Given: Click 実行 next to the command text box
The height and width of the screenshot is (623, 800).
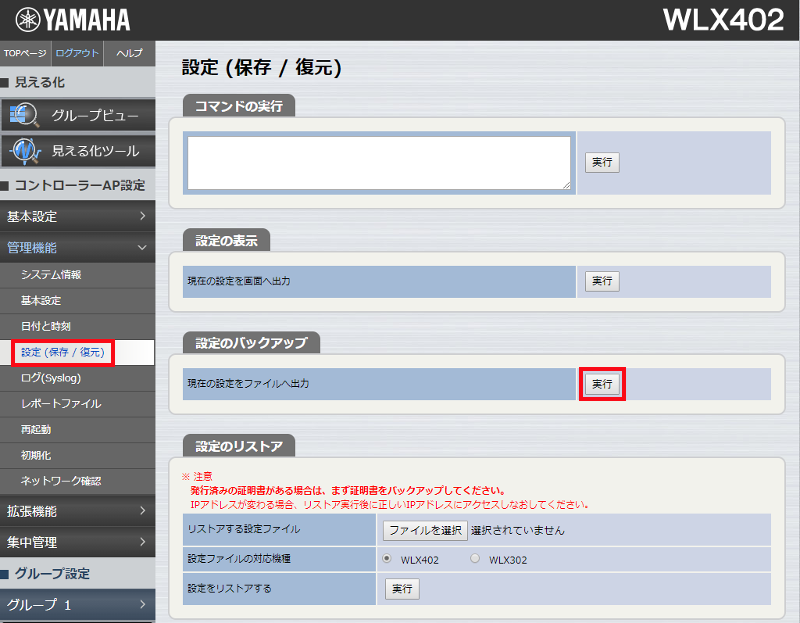Looking at the screenshot, I should tap(602, 162).
